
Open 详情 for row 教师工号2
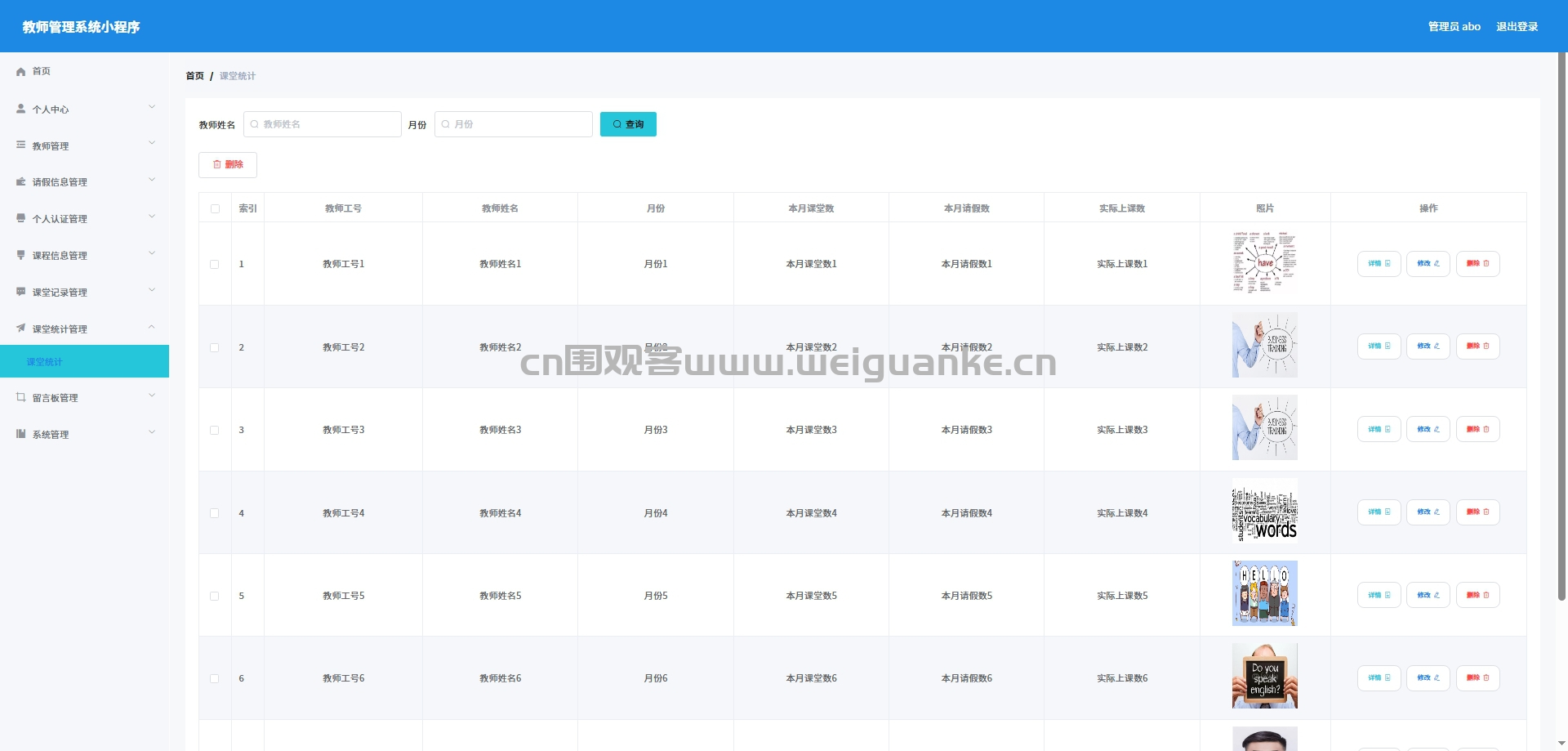click(1379, 346)
